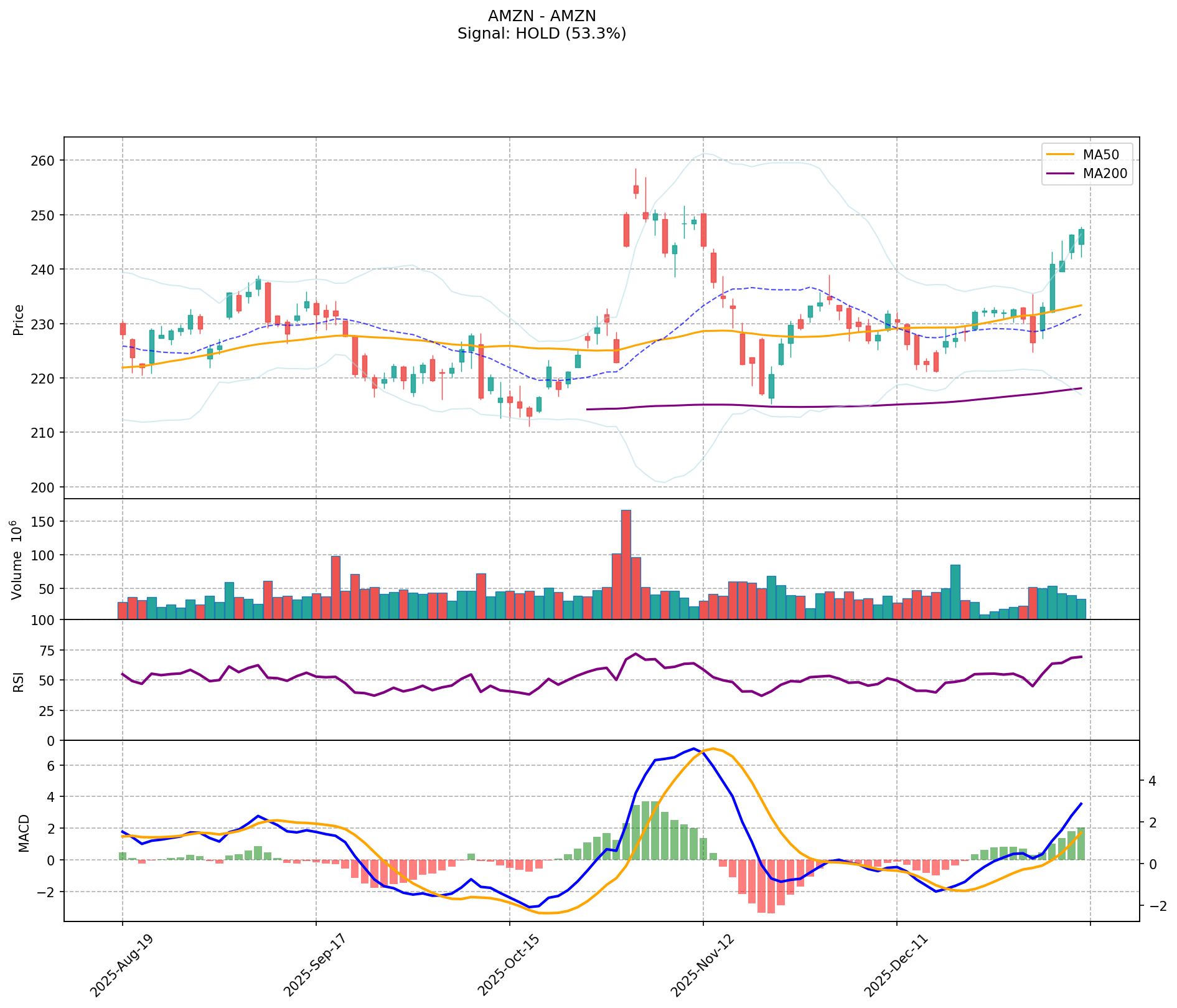Click the 200 price axis tick label
1177x1008 pixels.
click(x=42, y=488)
